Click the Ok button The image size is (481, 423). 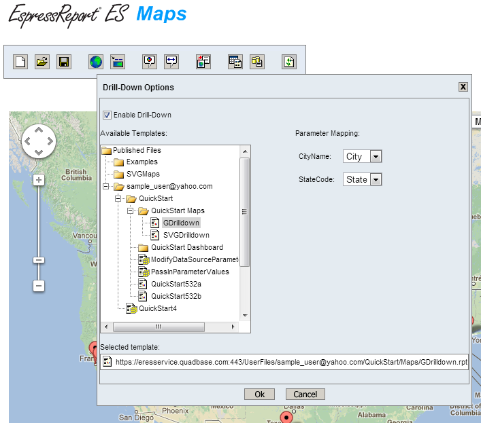pyautogui.click(x=259, y=394)
